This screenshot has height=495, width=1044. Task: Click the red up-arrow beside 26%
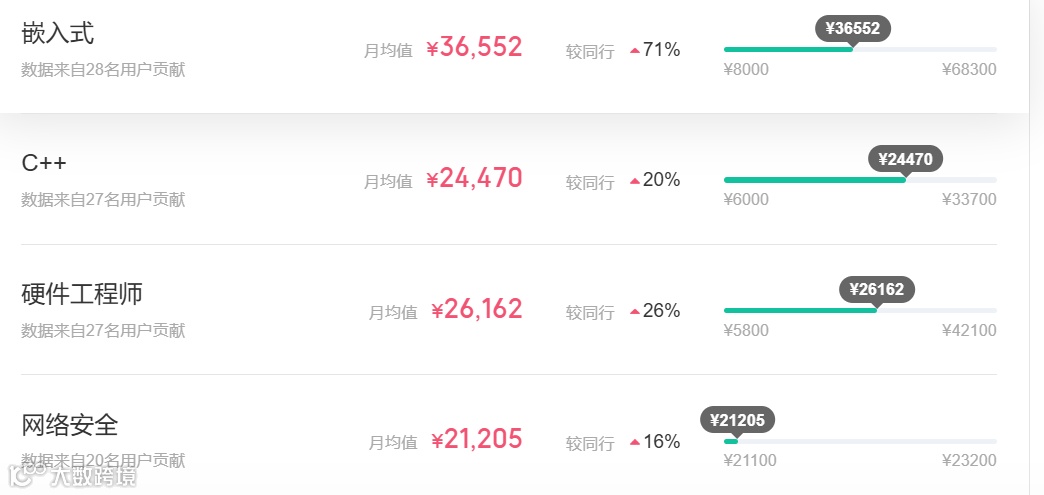point(634,312)
